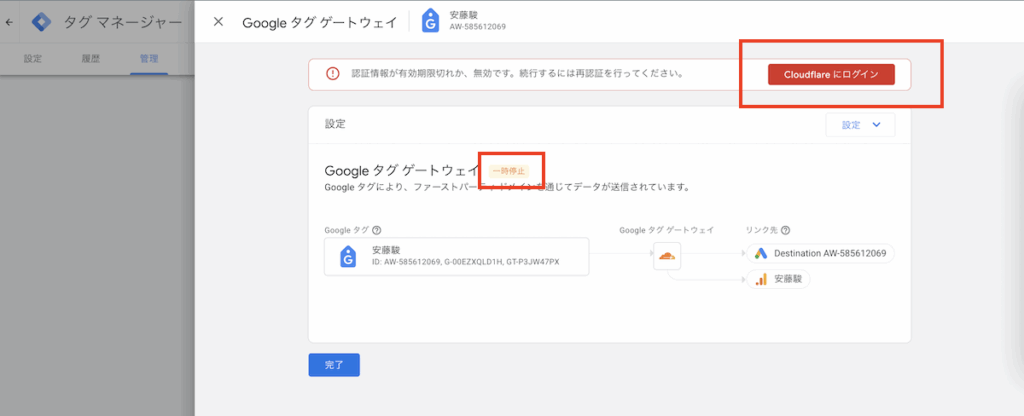This screenshot has width=1024, height=416.
Task: Switch to the 管理 tab in background
Action: (x=149, y=59)
